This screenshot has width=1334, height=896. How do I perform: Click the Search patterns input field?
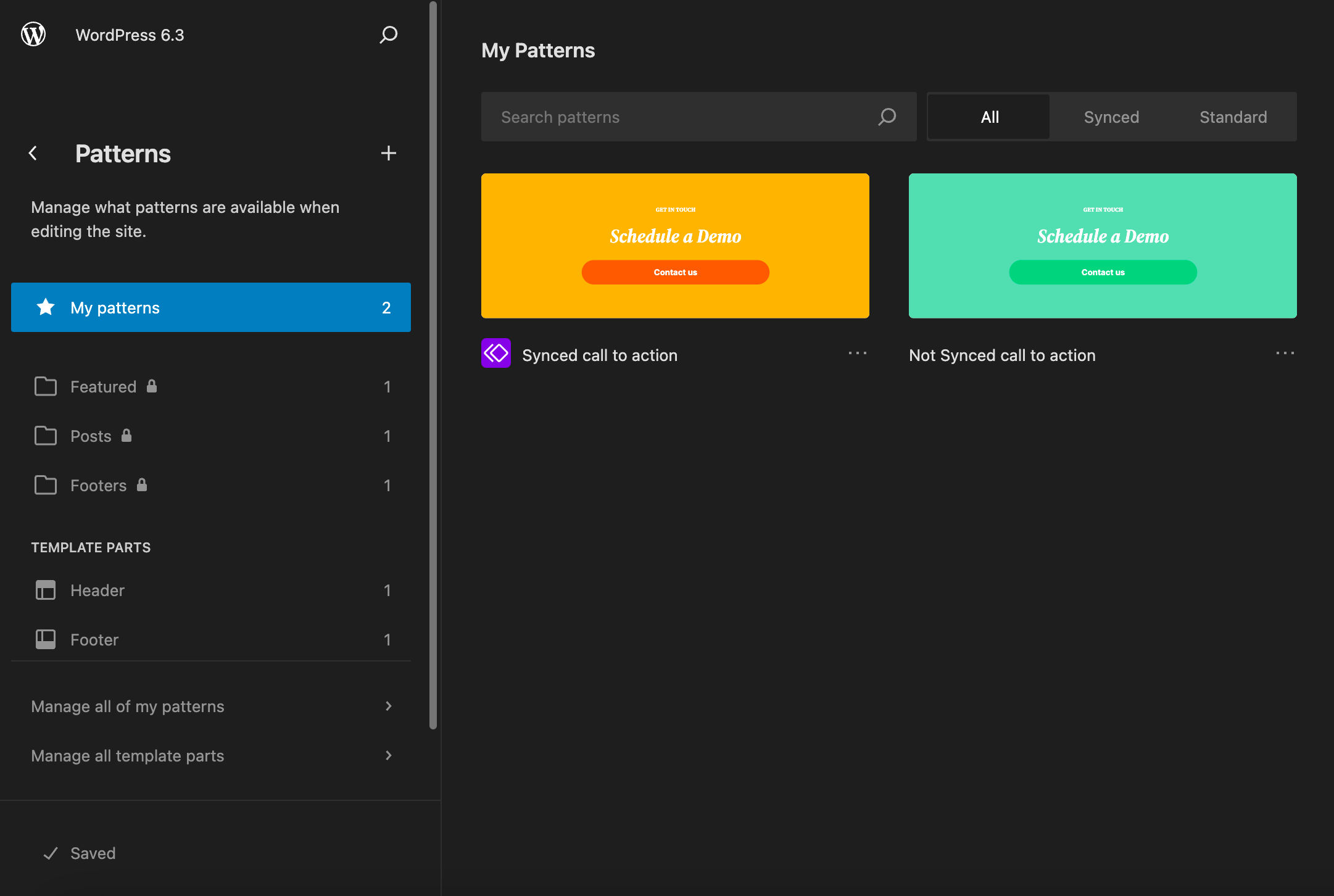click(x=698, y=116)
